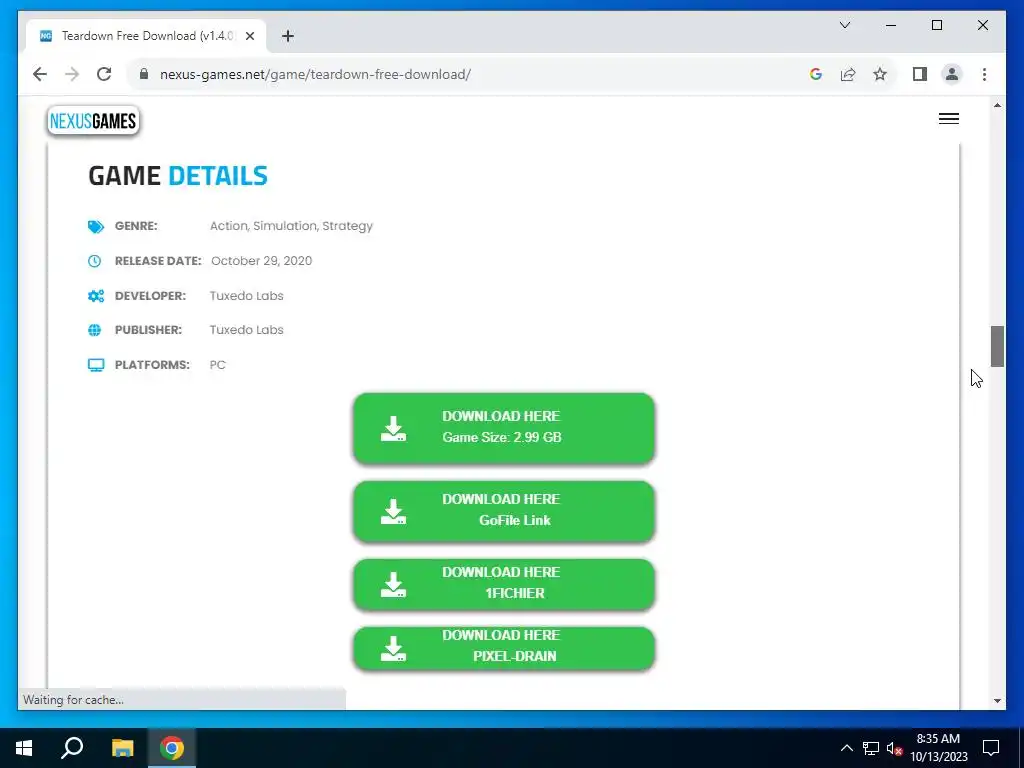Click Download Here GoFile Link button
The image size is (1024, 768).
point(504,511)
